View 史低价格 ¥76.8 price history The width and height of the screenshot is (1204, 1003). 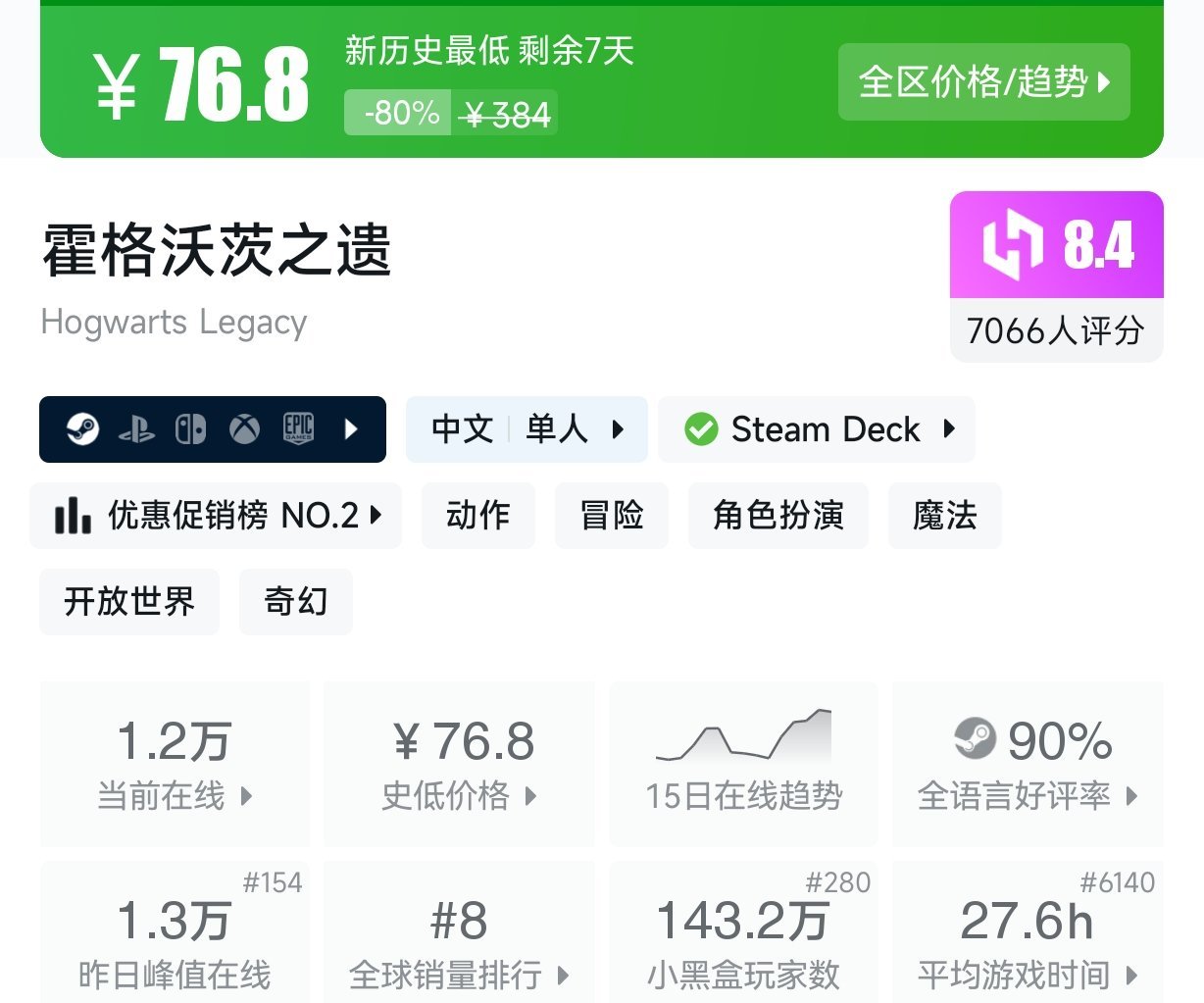pos(459,763)
